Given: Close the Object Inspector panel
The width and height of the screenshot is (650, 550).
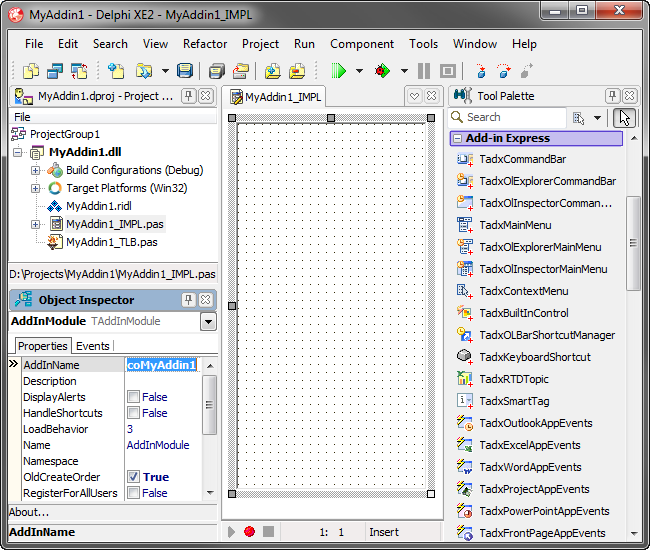Looking at the screenshot, I should [x=206, y=300].
